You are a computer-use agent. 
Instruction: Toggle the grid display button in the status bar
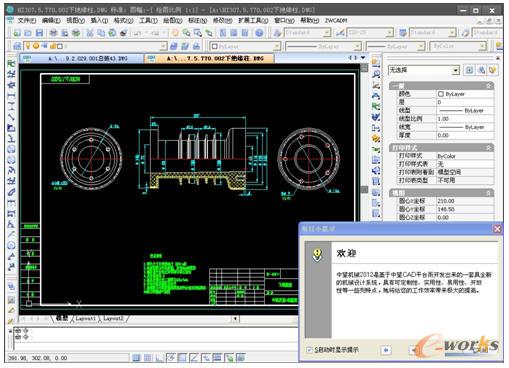tap(148, 358)
